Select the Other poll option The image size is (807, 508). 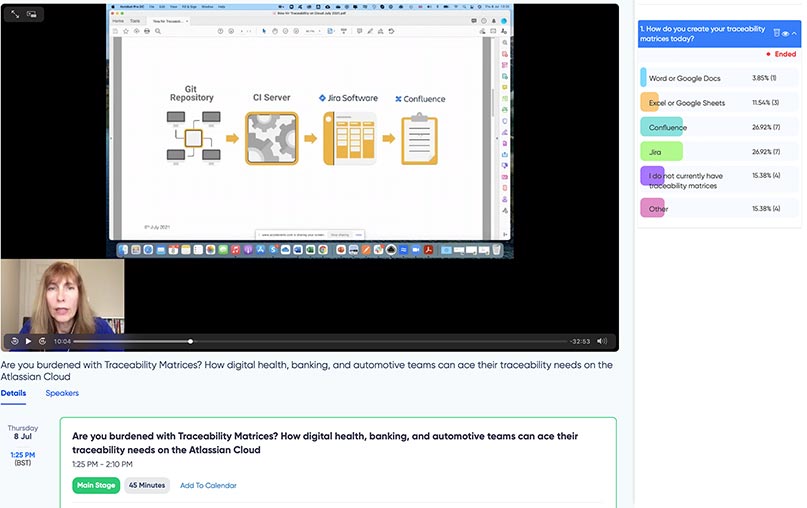(x=719, y=208)
